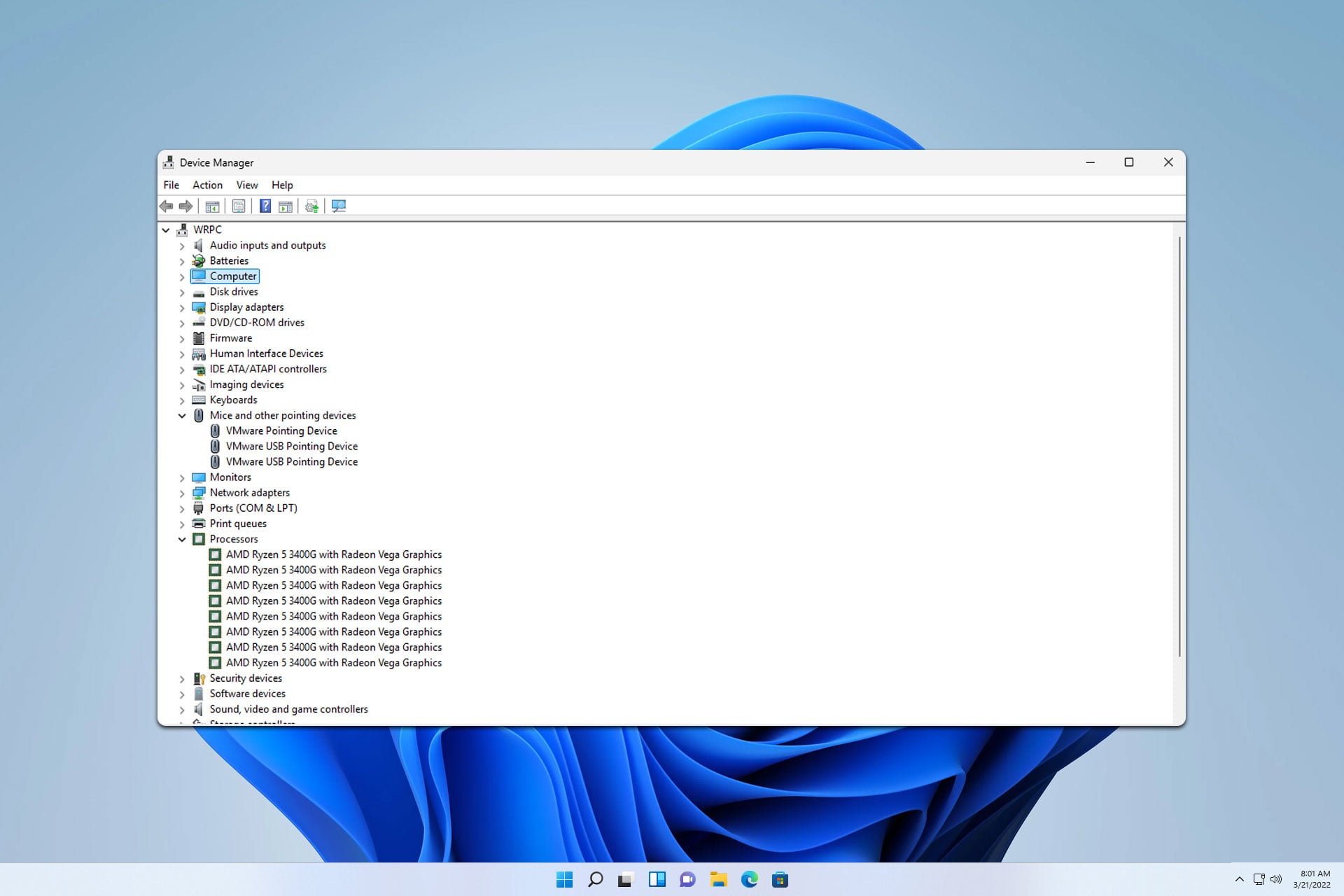Click the Show/Hide console tree icon
The image size is (1344, 896).
[x=212, y=206]
